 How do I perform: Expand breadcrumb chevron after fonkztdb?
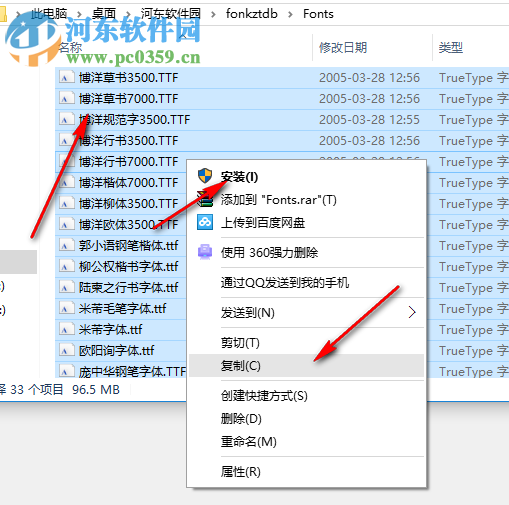290,14
